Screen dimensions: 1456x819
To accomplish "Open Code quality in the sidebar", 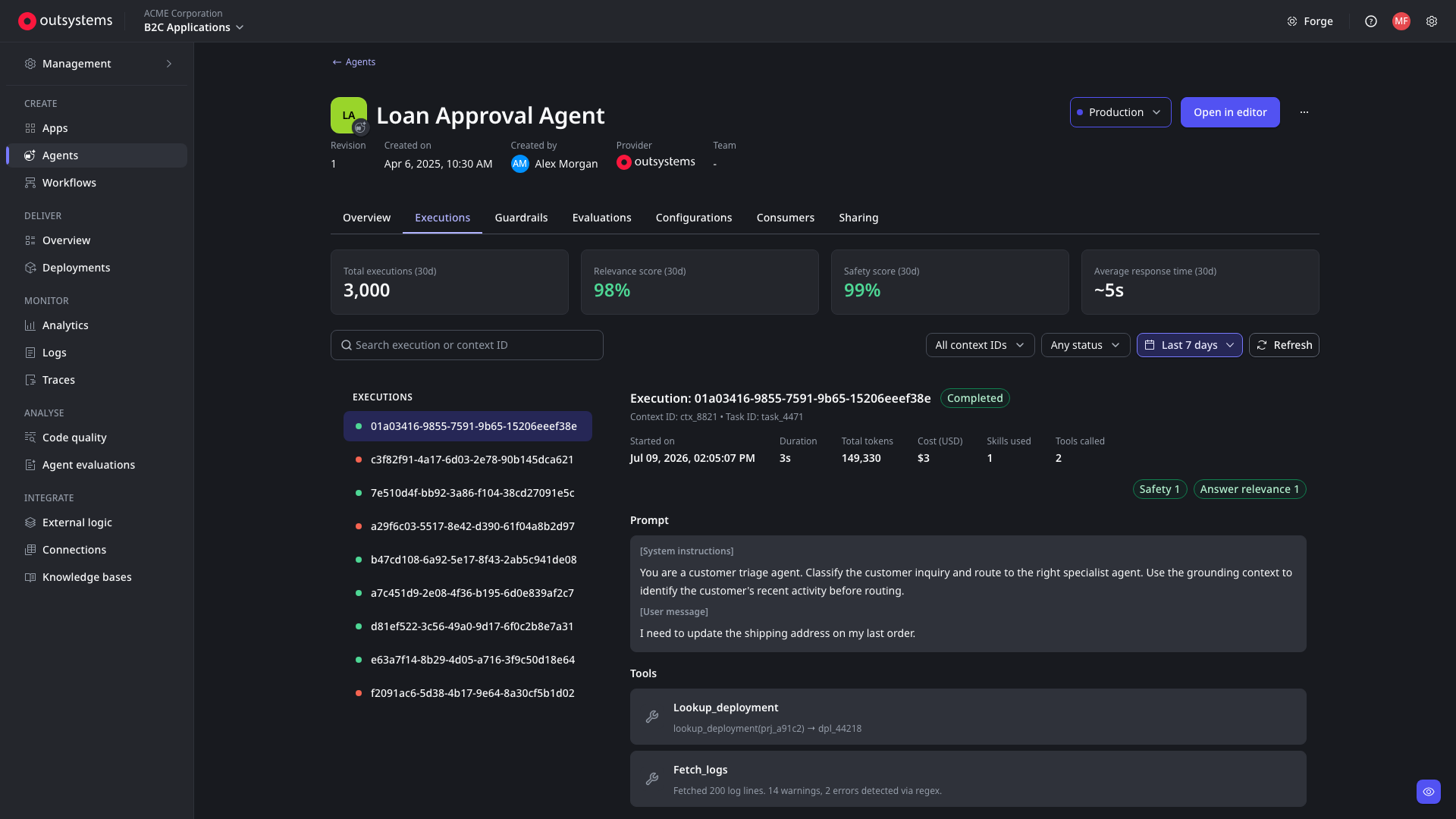I will pyautogui.click(x=96, y=438).
